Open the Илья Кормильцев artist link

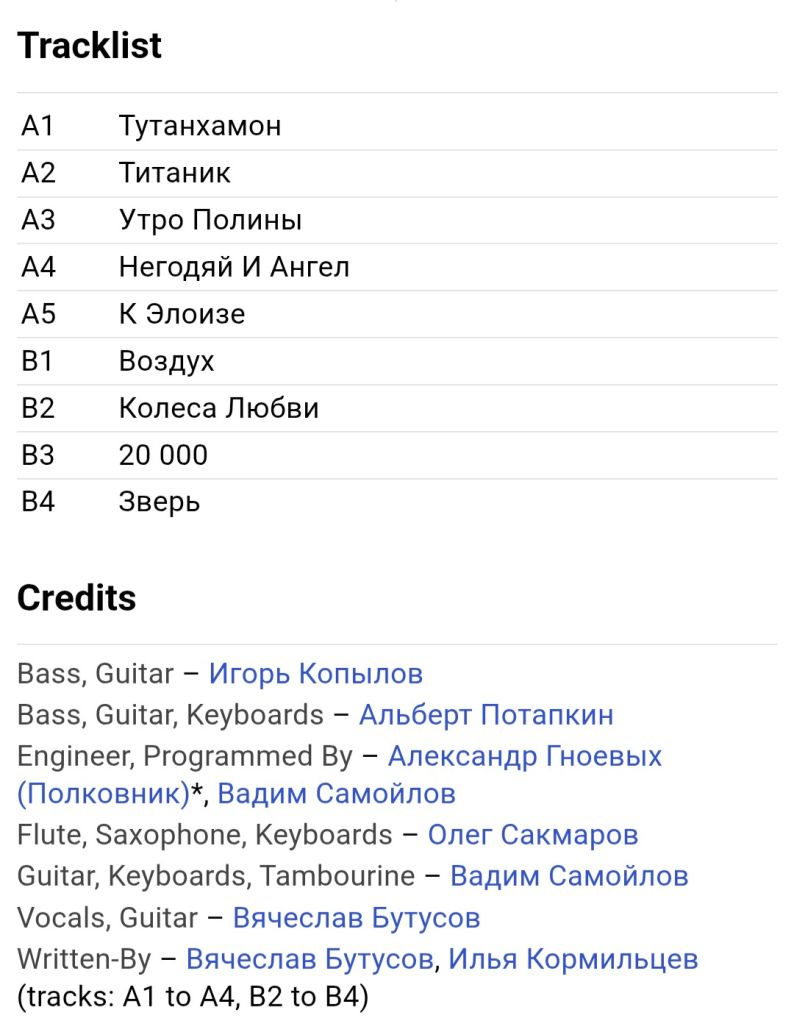[573, 959]
